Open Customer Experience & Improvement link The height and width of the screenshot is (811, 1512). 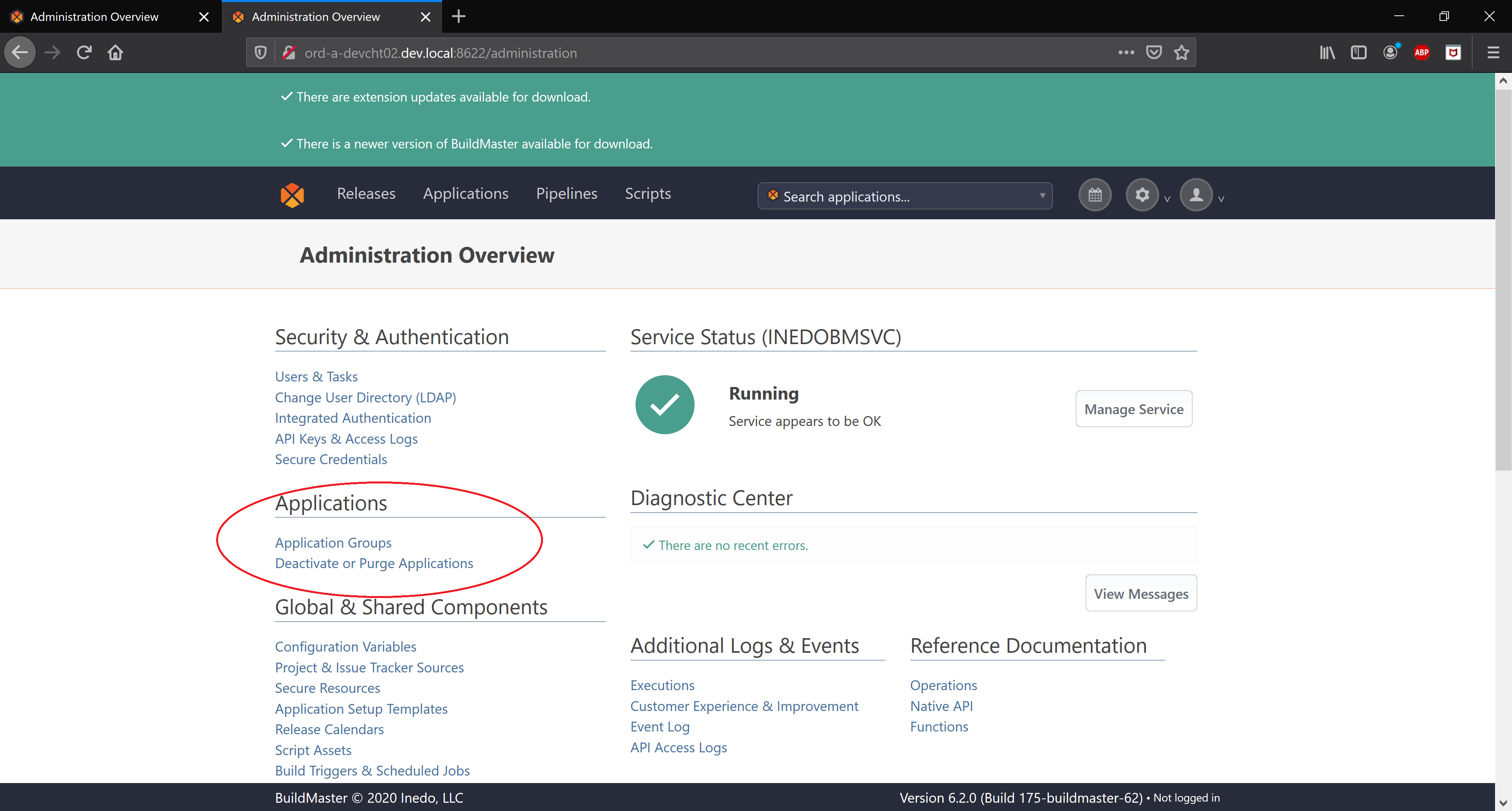[744, 706]
